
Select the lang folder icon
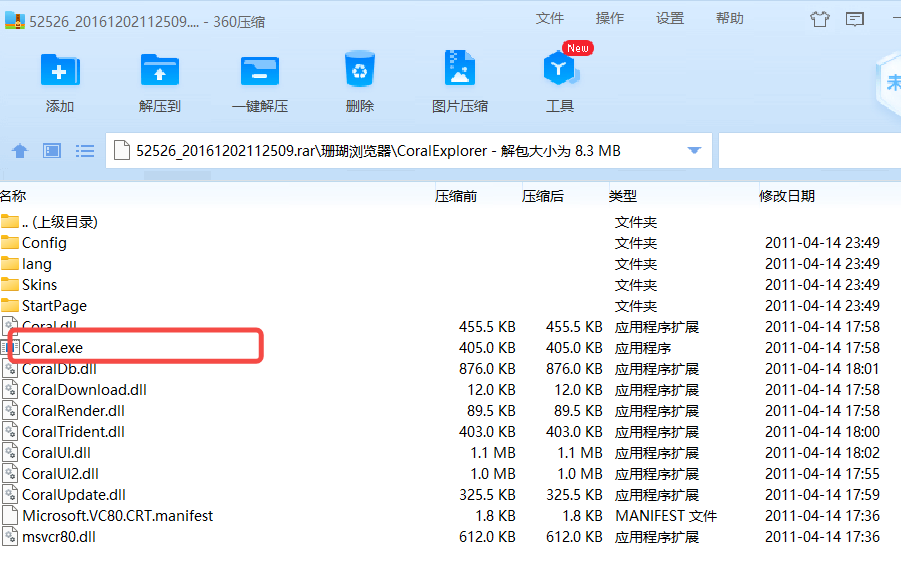pyautogui.click(x=10, y=264)
